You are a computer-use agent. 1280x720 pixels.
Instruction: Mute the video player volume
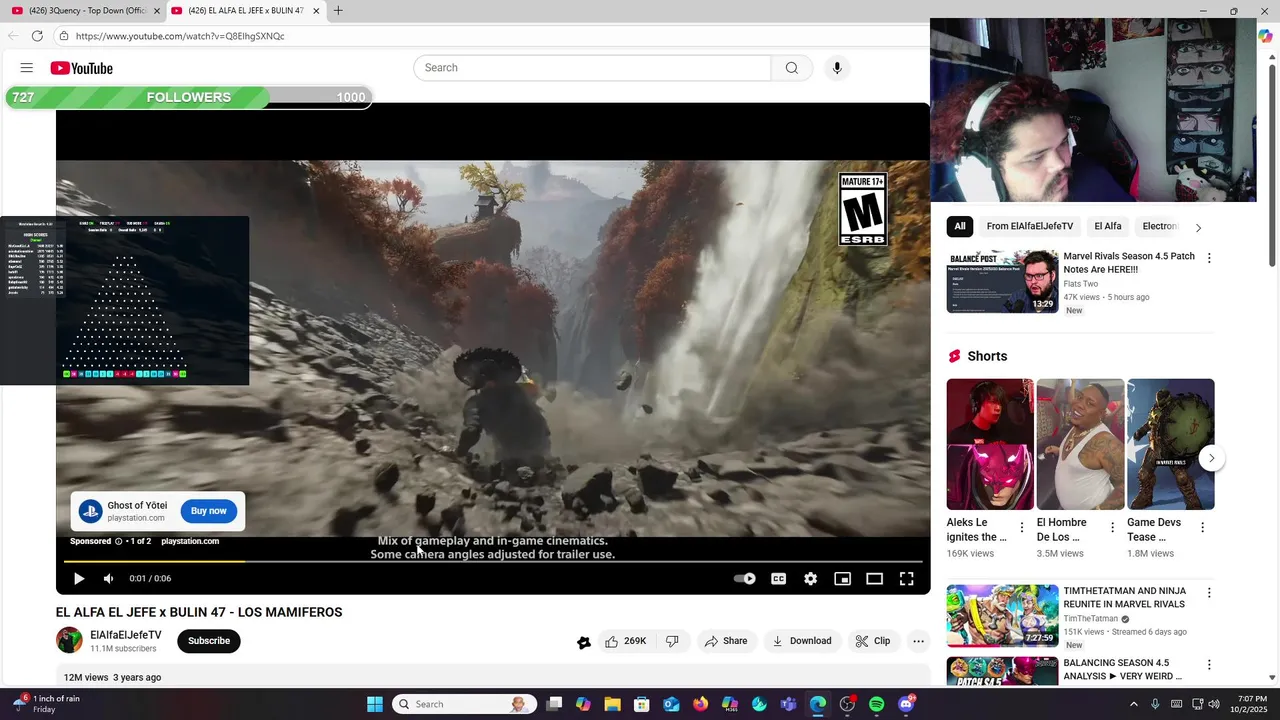[x=109, y=578]
